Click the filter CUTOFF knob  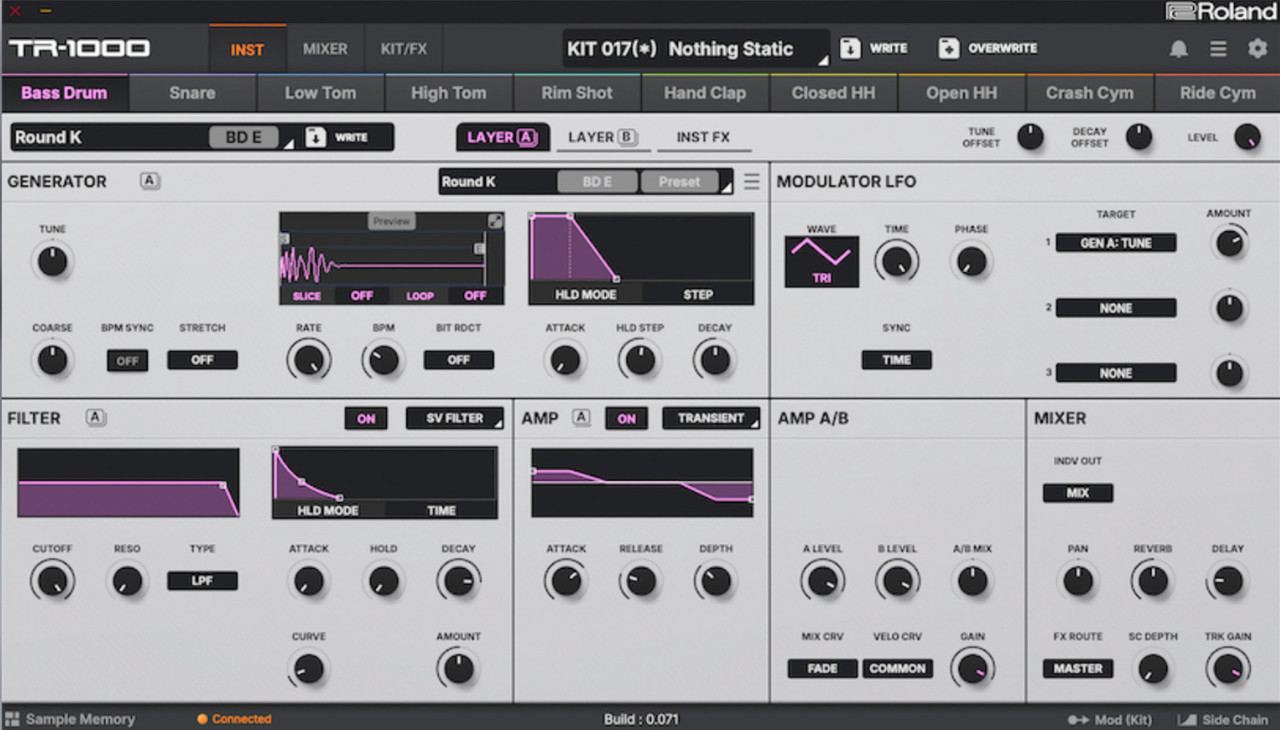52,580
